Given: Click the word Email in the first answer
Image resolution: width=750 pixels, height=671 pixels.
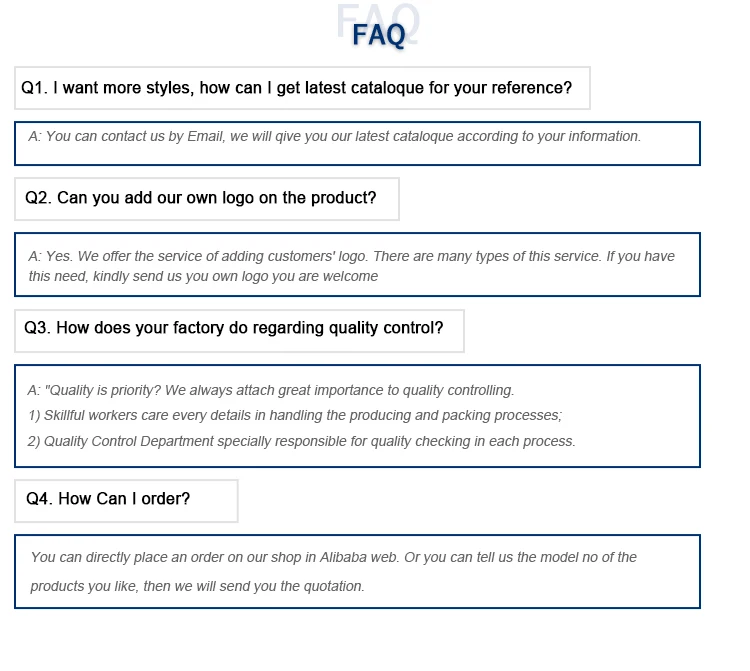Looking at the screenshot, I should (205, 136).
